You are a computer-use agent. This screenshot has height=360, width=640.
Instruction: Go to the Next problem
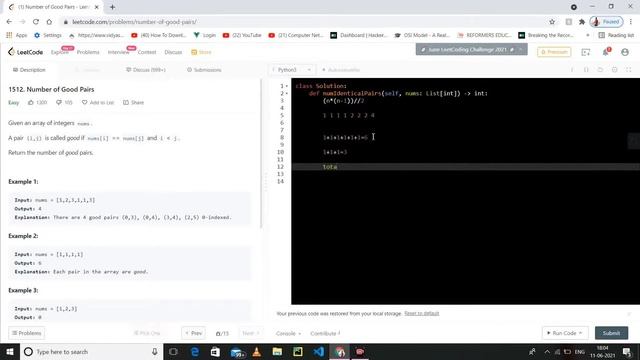click(x=250, y=333)
